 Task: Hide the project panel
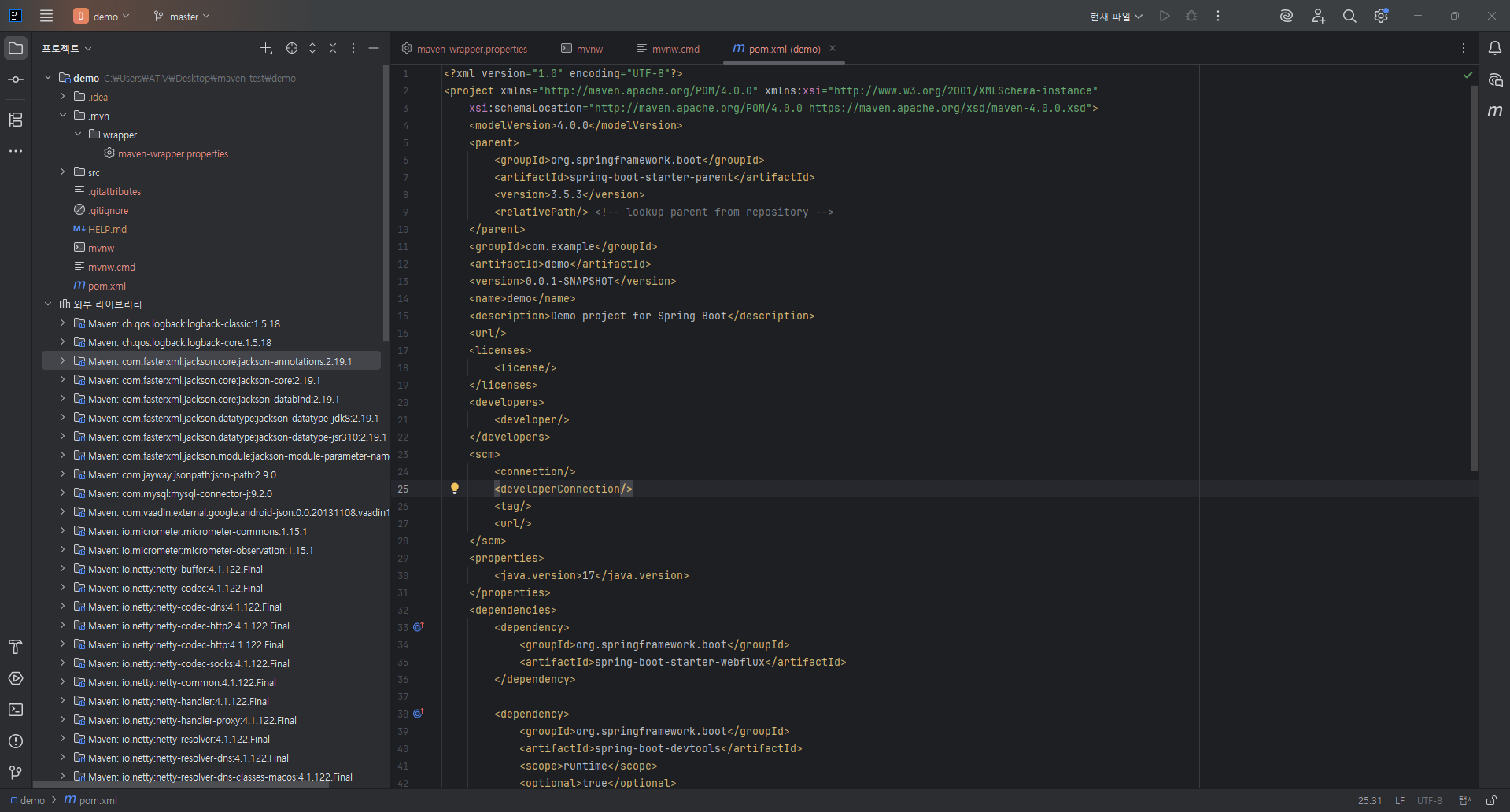(x=374, y=48)
